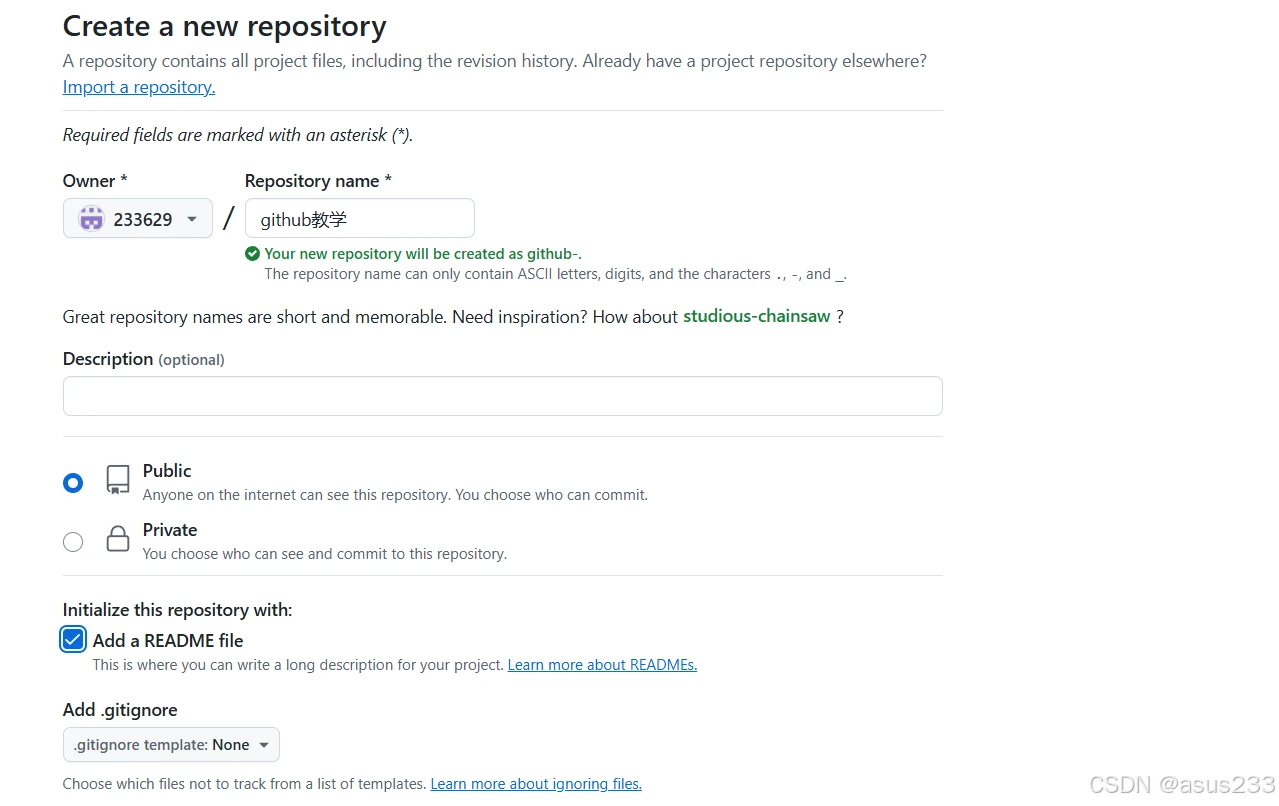Click the green checkmark validation icon

click(252, 254)
